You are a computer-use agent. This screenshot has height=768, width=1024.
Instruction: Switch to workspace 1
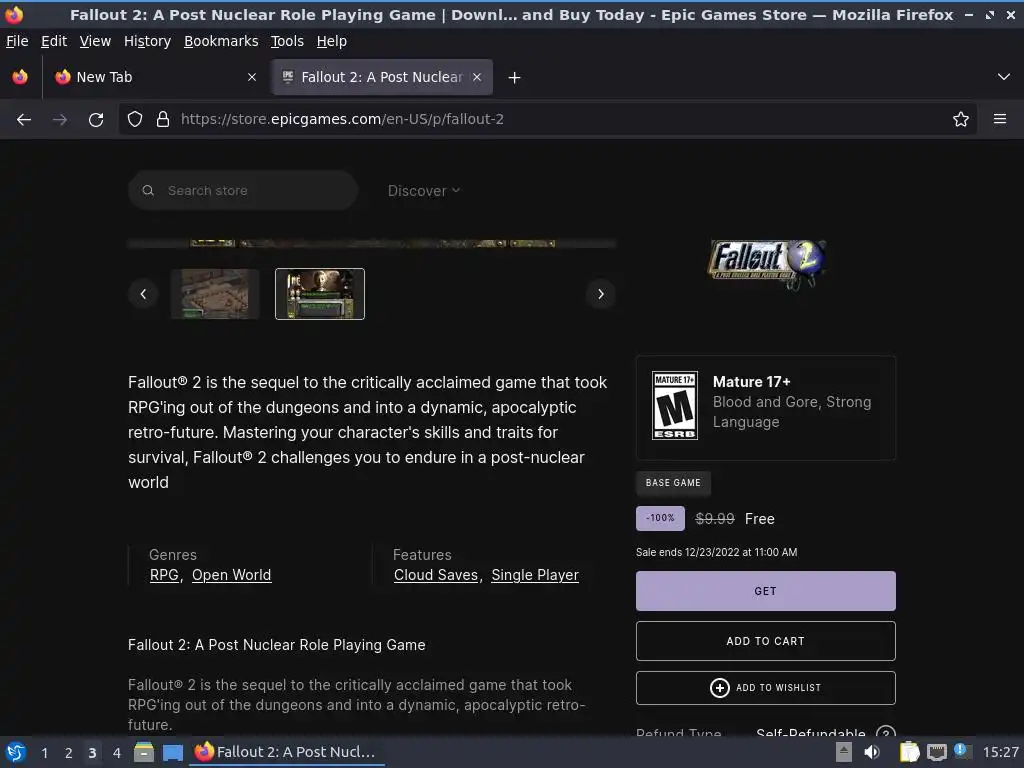click(44, 753)
